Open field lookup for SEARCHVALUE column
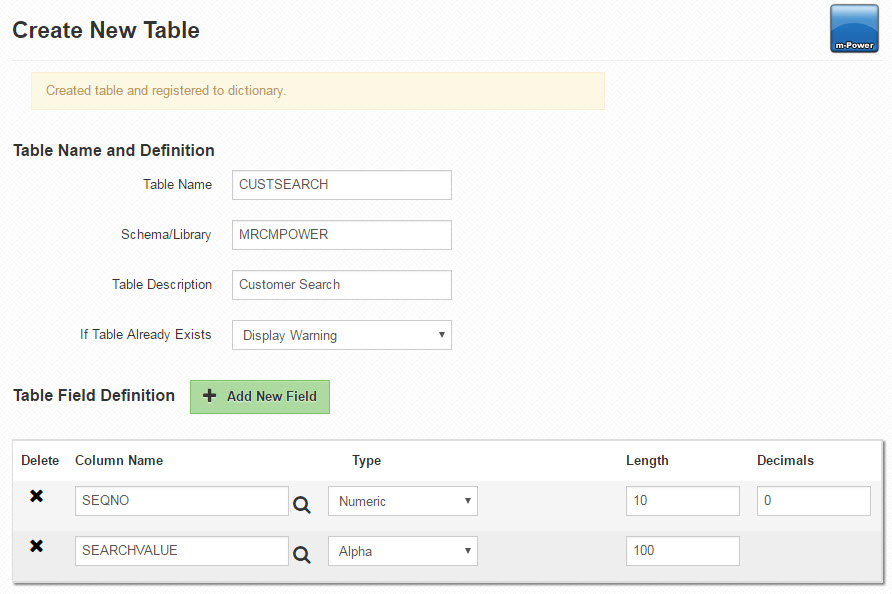Image resolution: width=892 pixels, height=594 pixels. [301, 554]
